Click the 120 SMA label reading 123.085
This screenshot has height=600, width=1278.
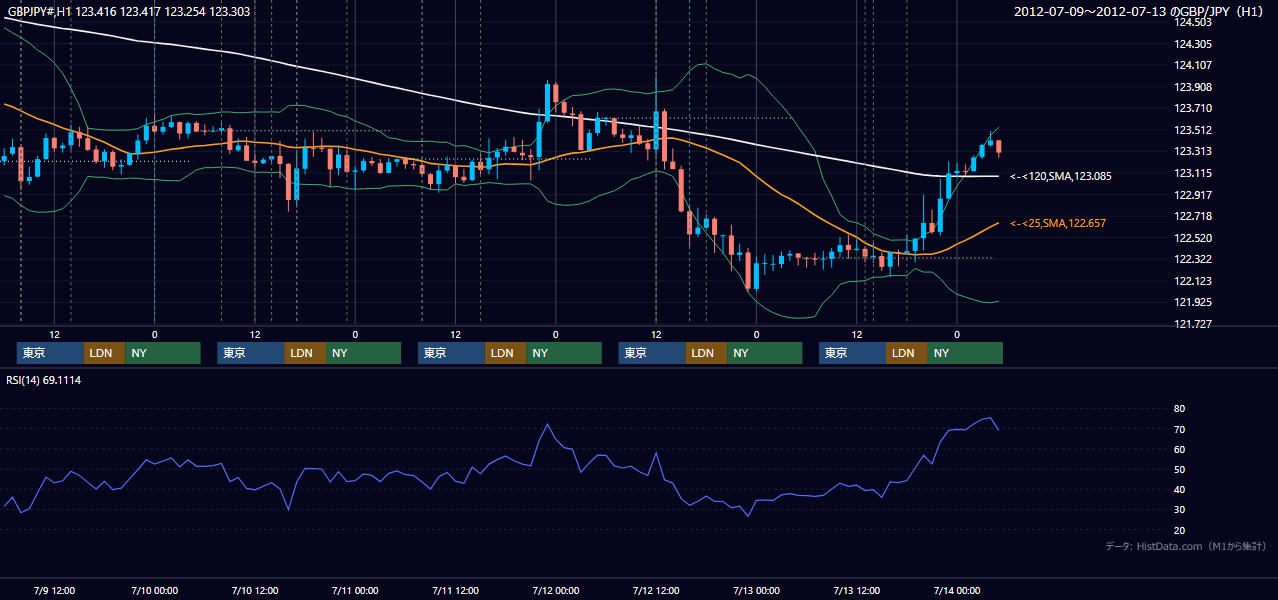coord(1061,176)
